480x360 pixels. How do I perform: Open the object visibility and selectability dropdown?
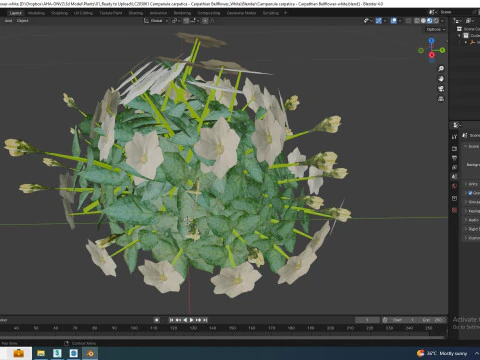pyautogui.click(x=368, y=21)
